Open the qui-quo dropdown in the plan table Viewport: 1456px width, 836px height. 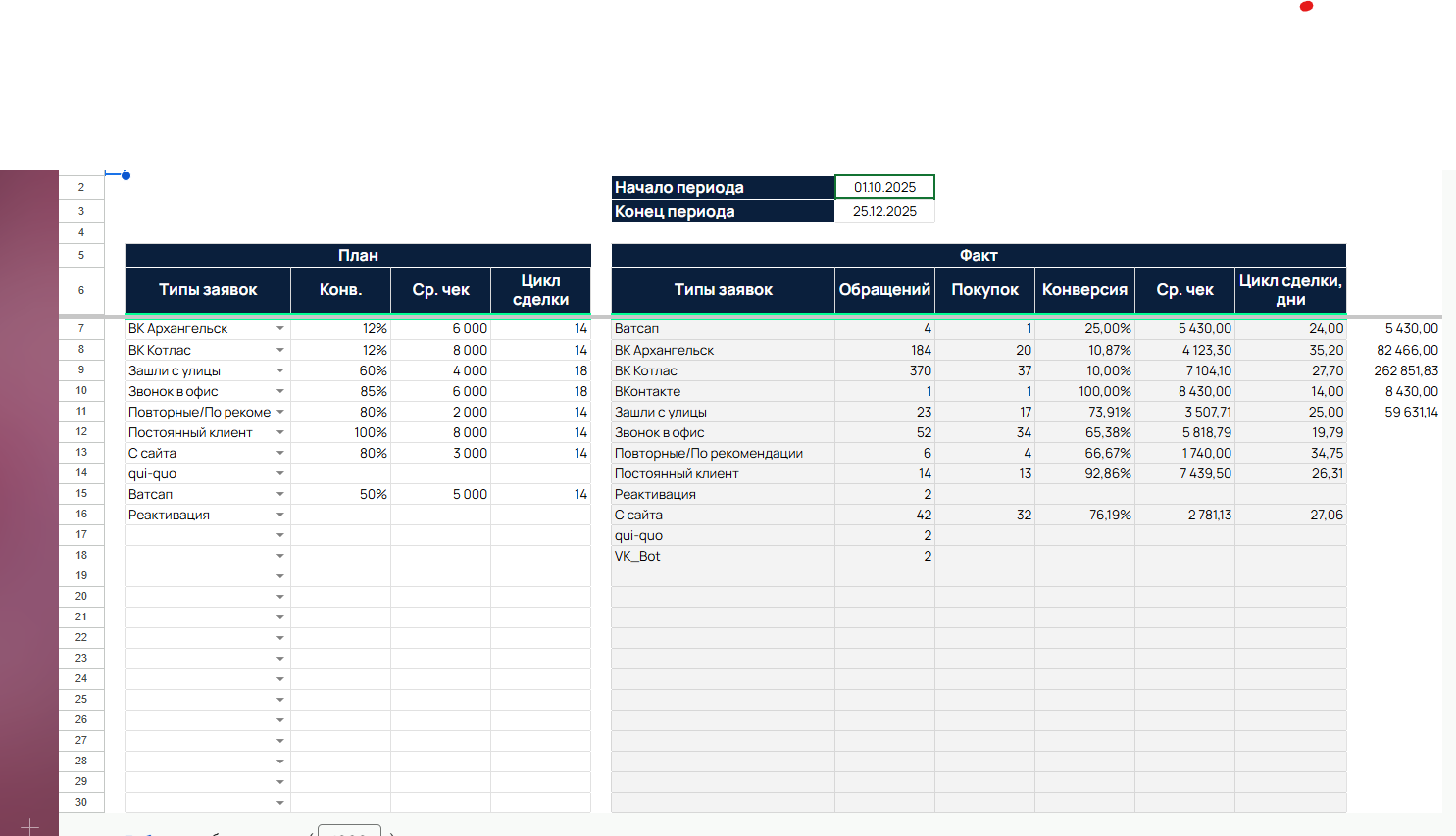click(x=280, y=473)
